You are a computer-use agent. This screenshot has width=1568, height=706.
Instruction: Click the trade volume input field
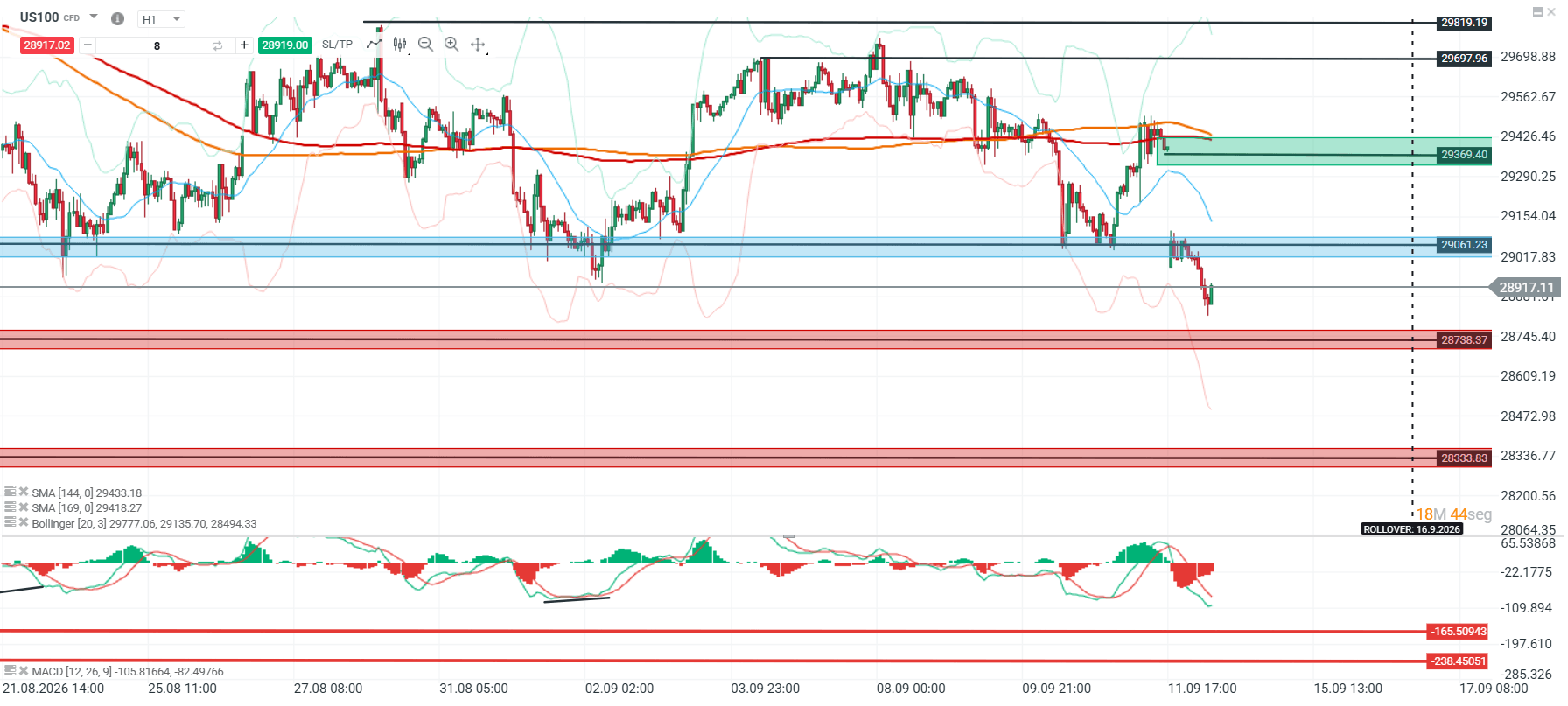157,45
